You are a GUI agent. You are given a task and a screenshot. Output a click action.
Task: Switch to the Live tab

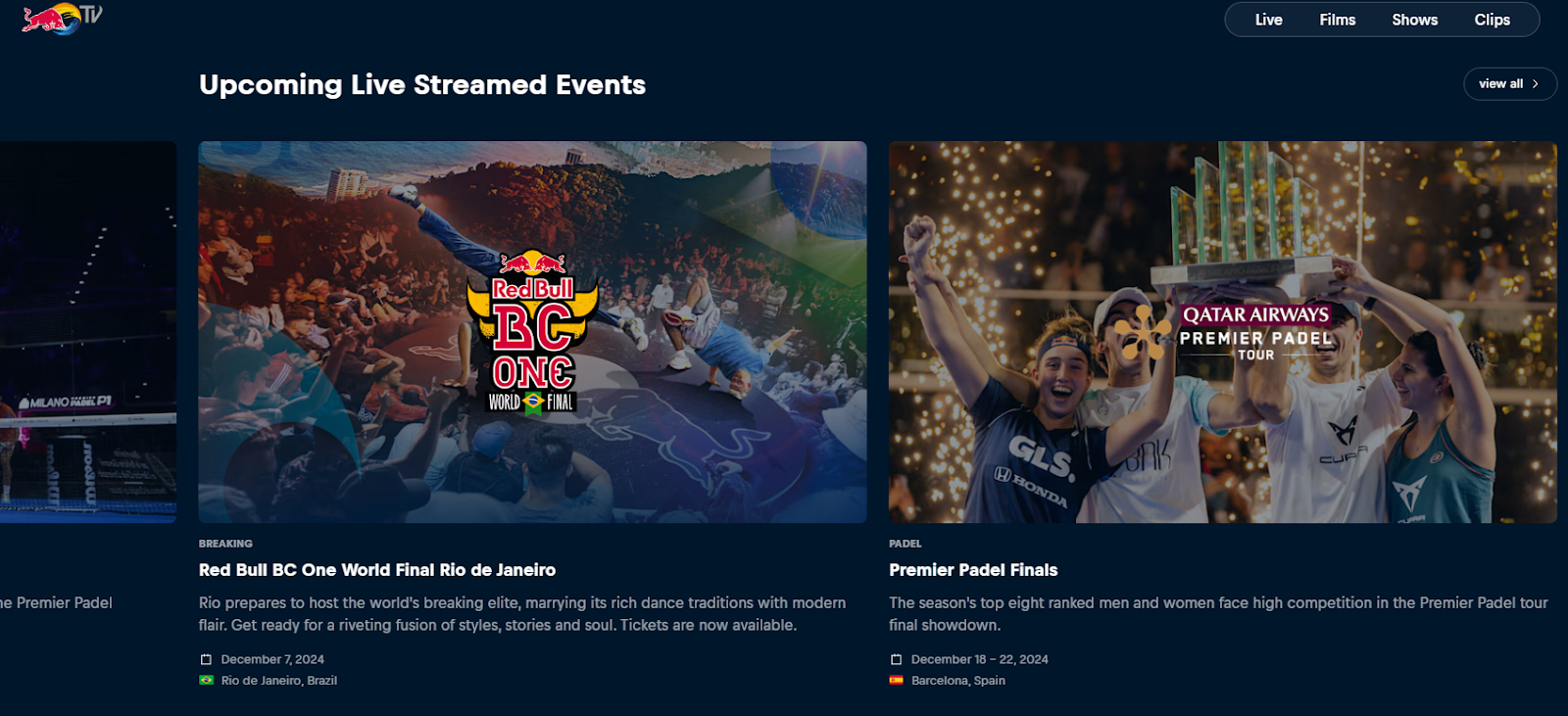(x=1268, y=20)
